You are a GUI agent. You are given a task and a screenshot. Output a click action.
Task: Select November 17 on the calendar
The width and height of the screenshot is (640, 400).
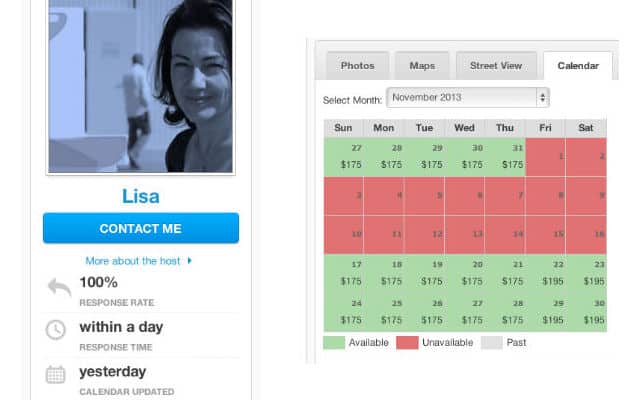pos(344,273)
